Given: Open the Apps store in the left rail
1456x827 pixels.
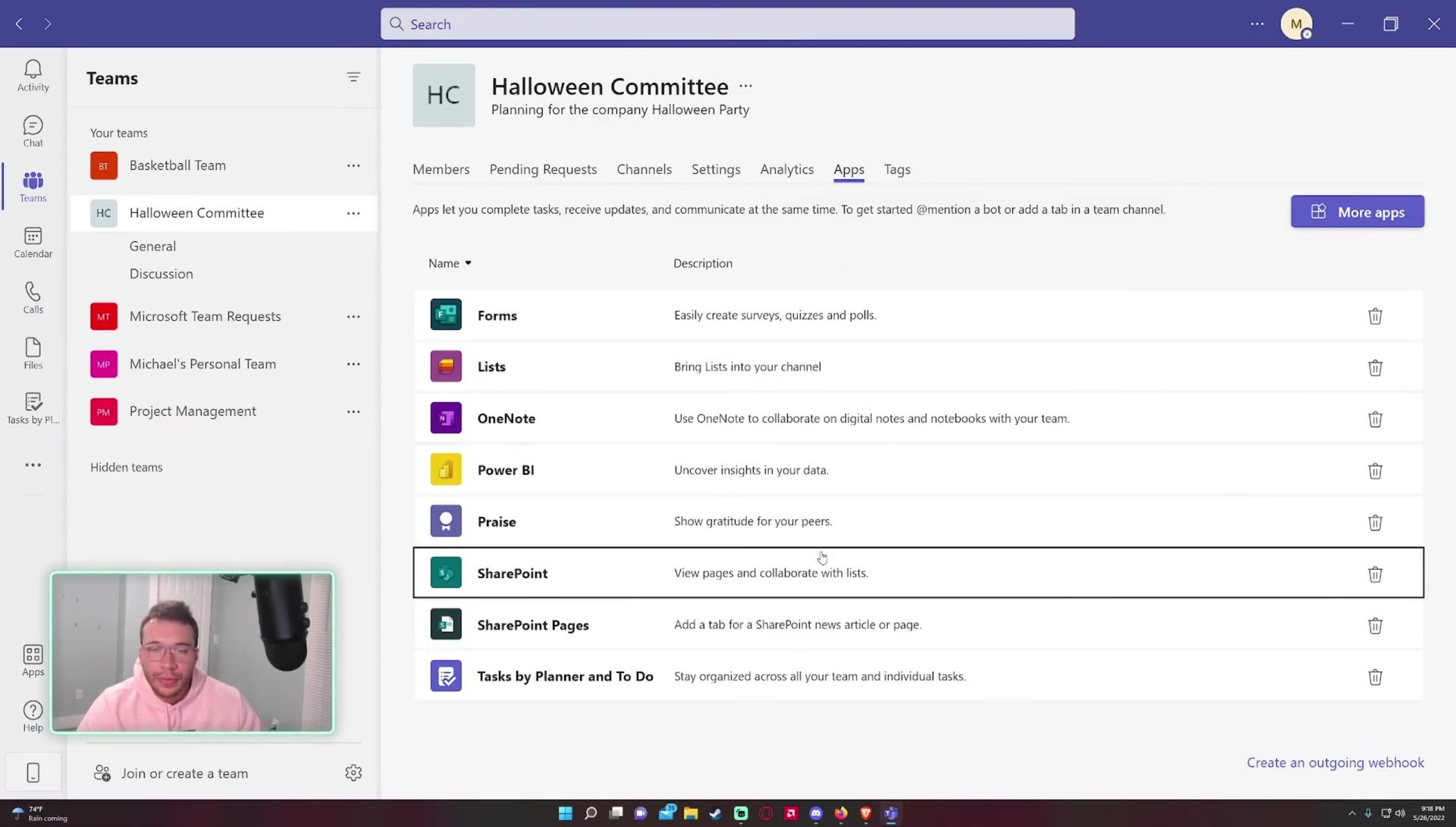Looking at the screenshot, I should [33, 660].
